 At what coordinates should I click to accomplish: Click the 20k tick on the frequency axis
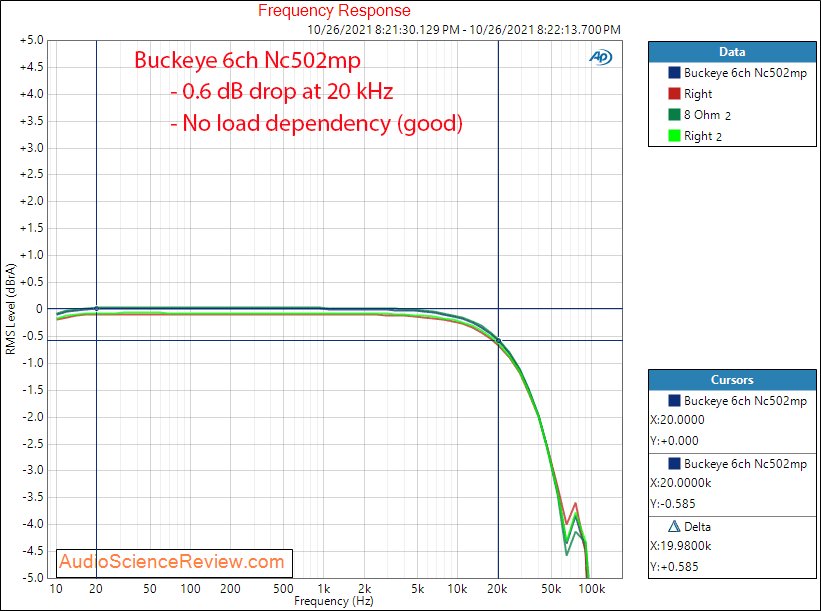[497, 589]
